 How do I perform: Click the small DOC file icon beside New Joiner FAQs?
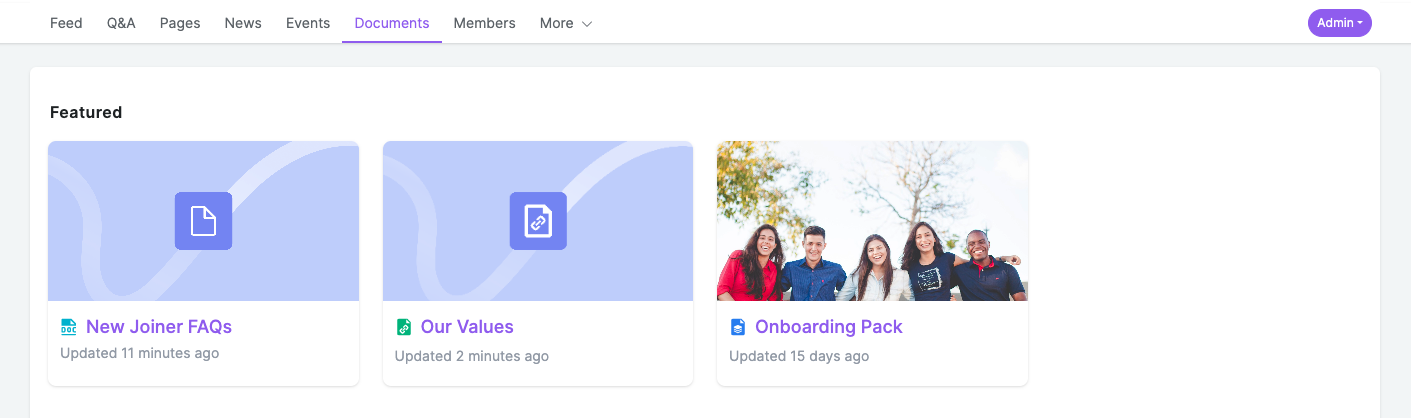(x=68, y=327)
